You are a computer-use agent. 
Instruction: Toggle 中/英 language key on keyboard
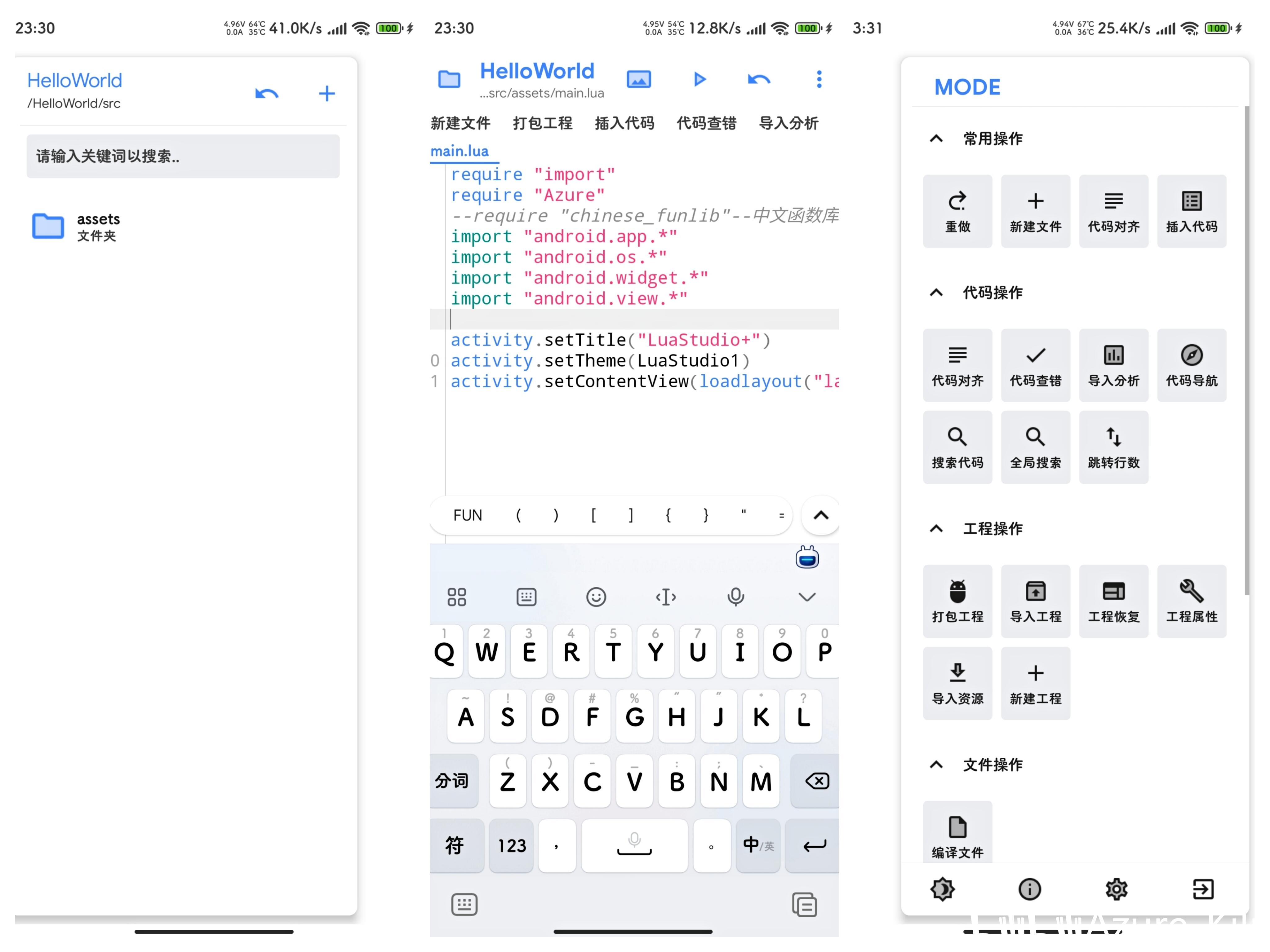point(758,845)
